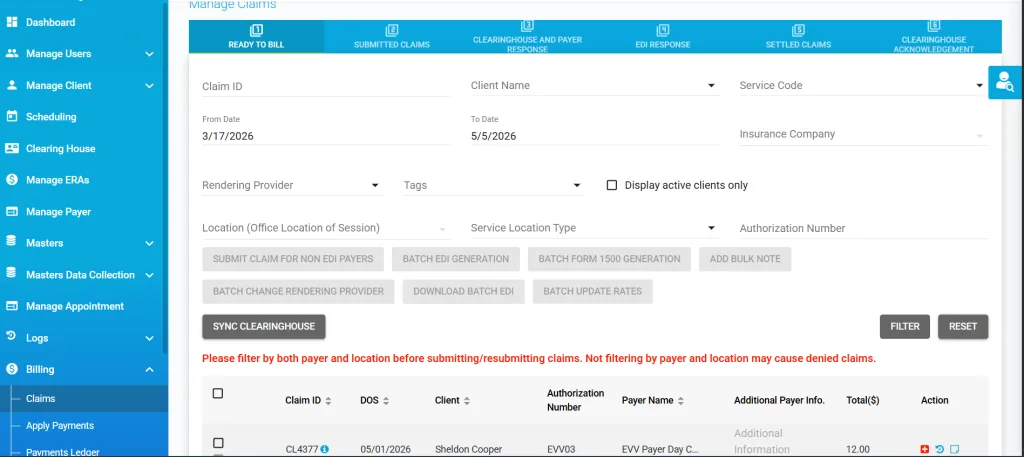
Task: Click the Scheduling calendar icon
Action: click(11, 117)
